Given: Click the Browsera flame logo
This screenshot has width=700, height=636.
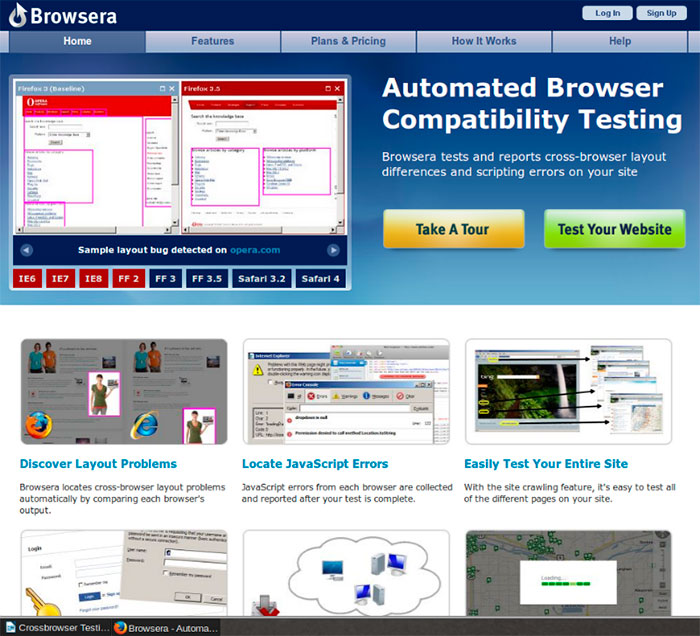Looking at the screenshot, I should [18, 15].
